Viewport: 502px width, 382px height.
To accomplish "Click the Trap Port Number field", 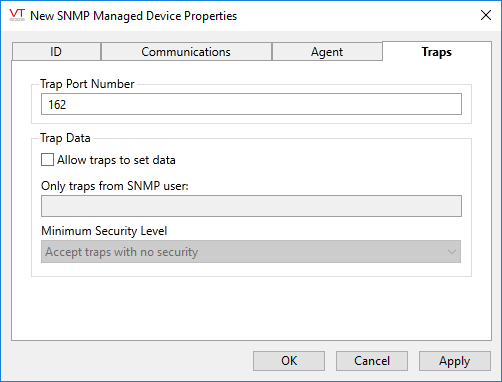I will (x=251, y=104).
